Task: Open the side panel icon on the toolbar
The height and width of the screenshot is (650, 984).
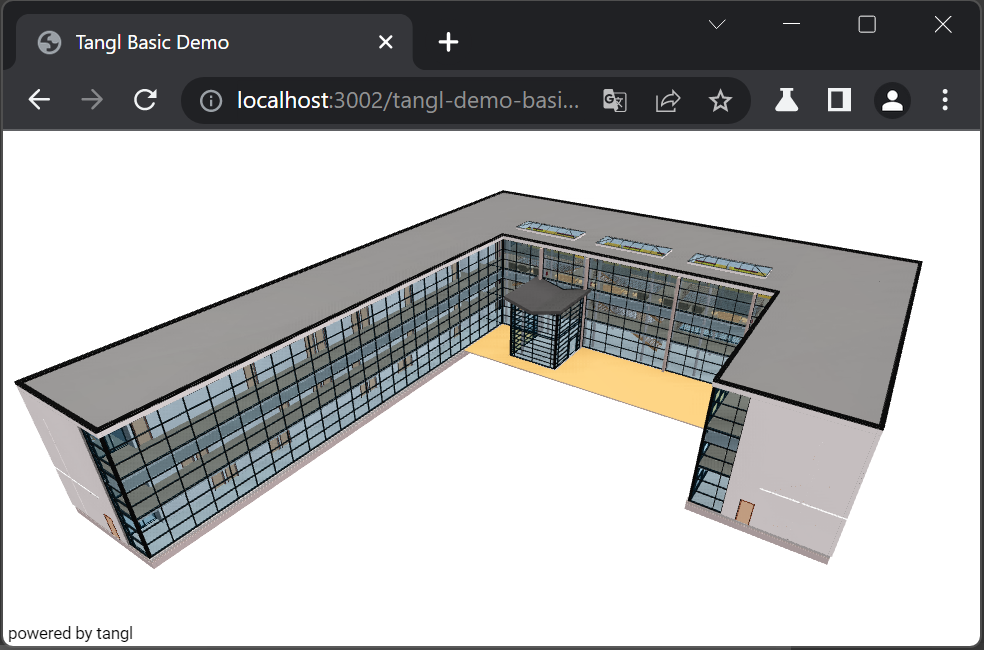Action: pos(838,100)
